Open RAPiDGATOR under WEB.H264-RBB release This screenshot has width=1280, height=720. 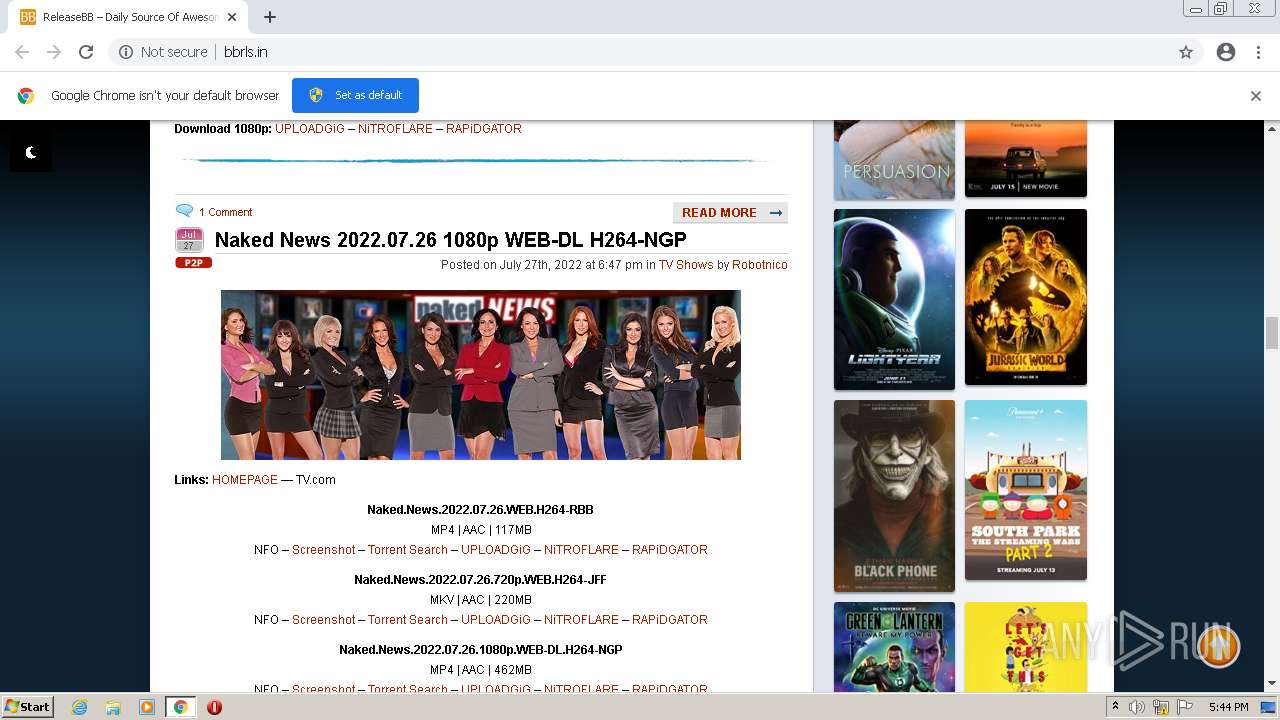coord(670,550)
